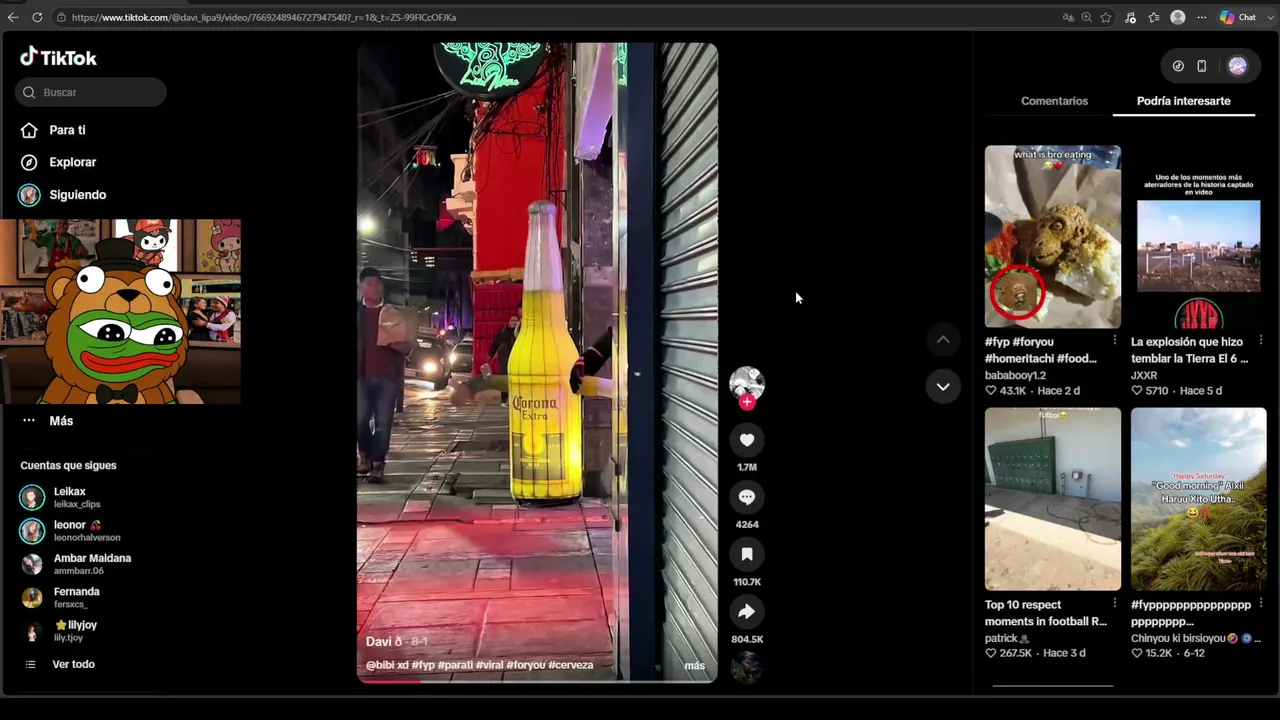This screenshot has width=1280, height=720.
Task: Bookmark this page with the star icon
Action: [x=1106, y=17]
